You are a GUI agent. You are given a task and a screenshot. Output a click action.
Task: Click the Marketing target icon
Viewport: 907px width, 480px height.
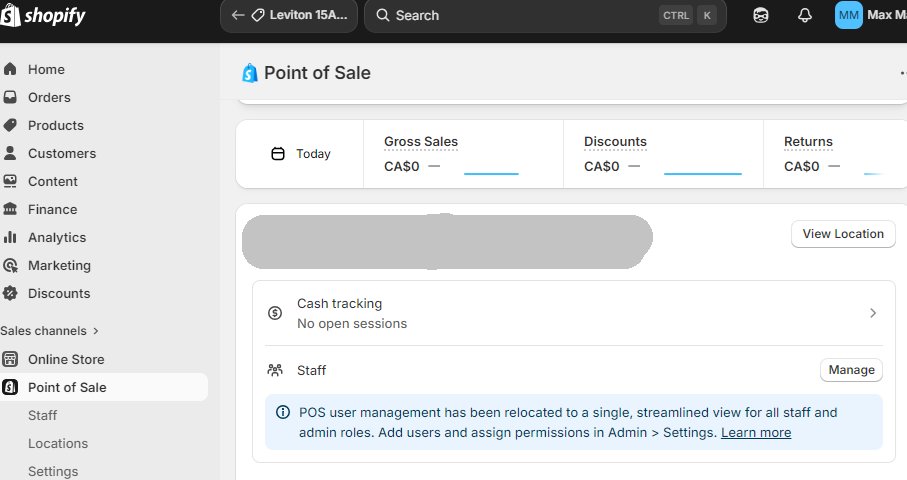coord(11,266)
